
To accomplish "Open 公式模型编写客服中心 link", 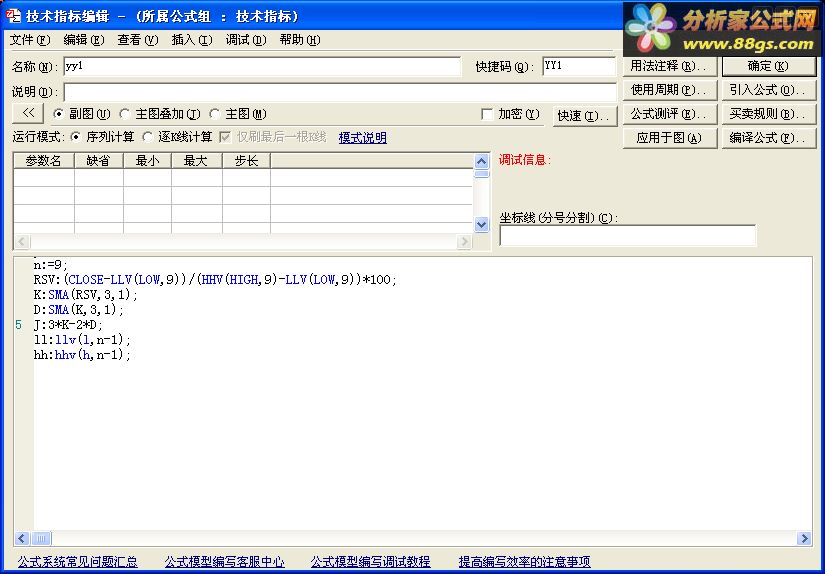I will tap(225, 562).
